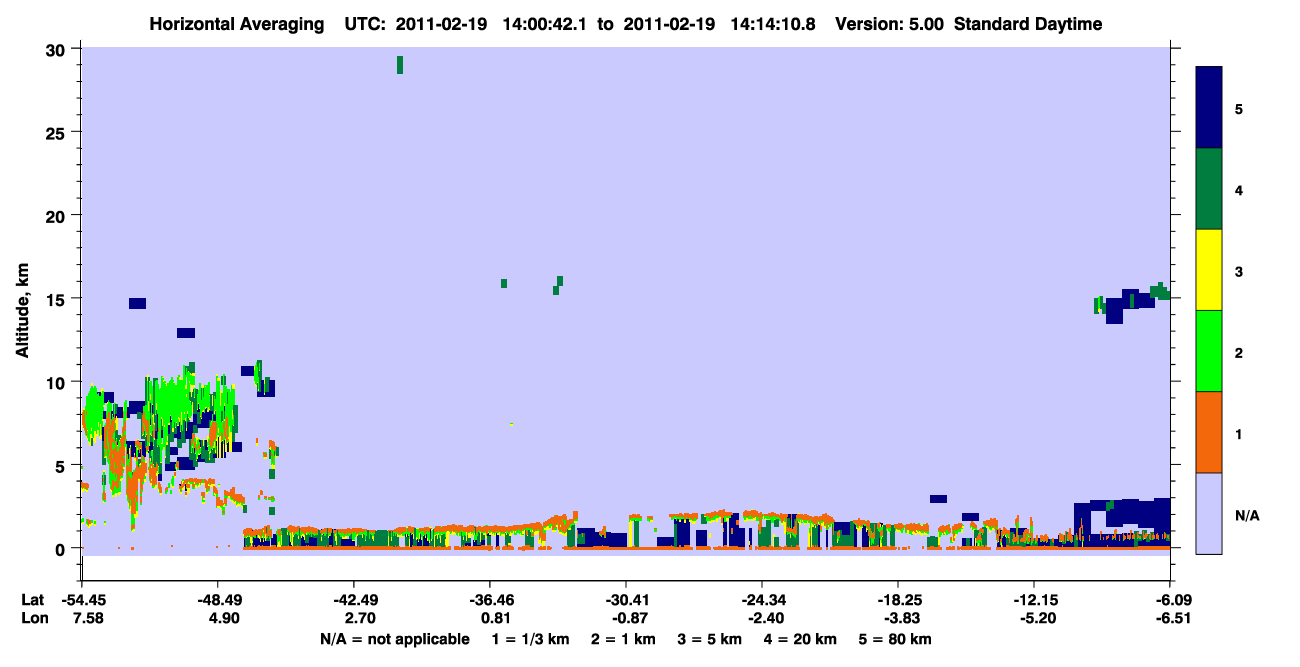Click legend text '5 = 80 km'

click(895, 639)
